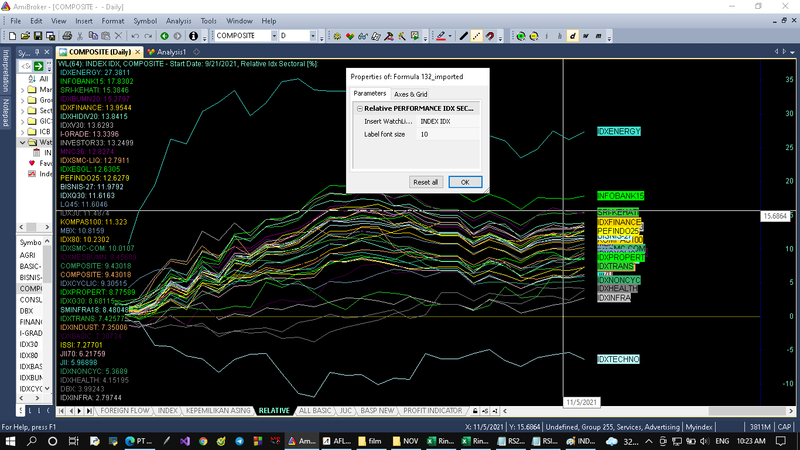Expand the Markets folder in symbol tree
Viewport: 800px width, 450px height.
(x=22, y=89)
